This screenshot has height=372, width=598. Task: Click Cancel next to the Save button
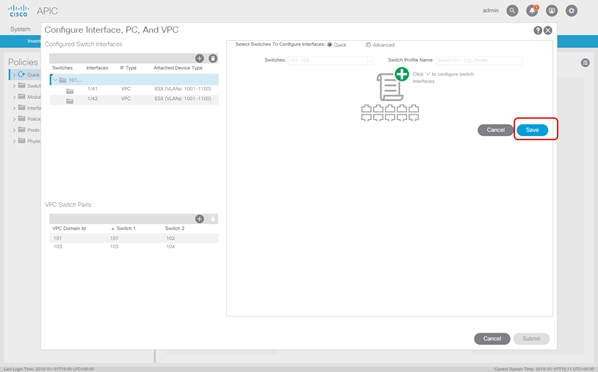coord(495,130)
